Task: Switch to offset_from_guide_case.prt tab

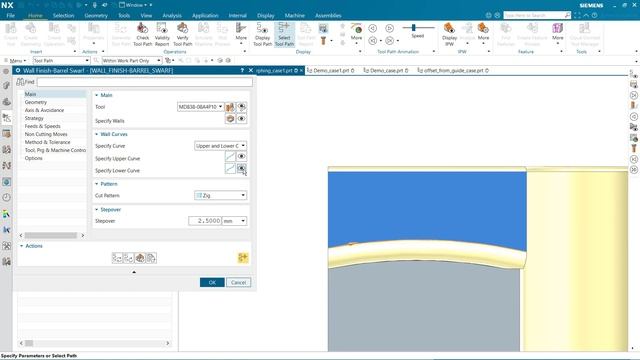Action: coord(453,71)
